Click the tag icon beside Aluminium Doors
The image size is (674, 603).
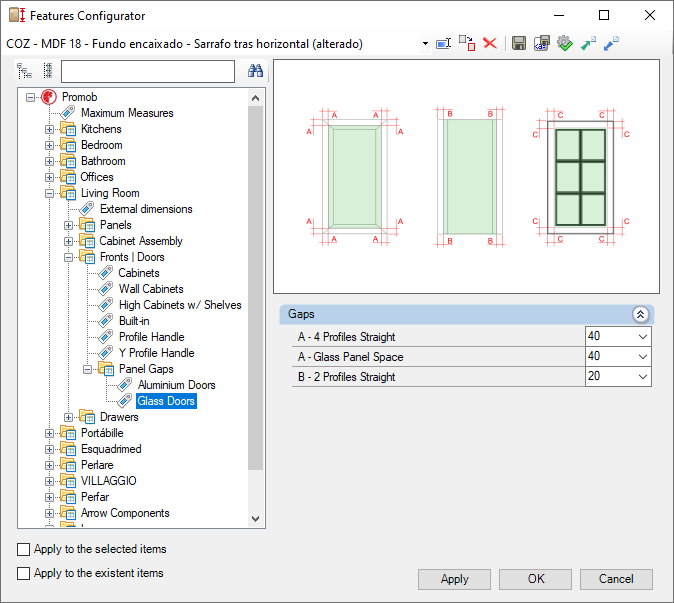tap(124, 385)
